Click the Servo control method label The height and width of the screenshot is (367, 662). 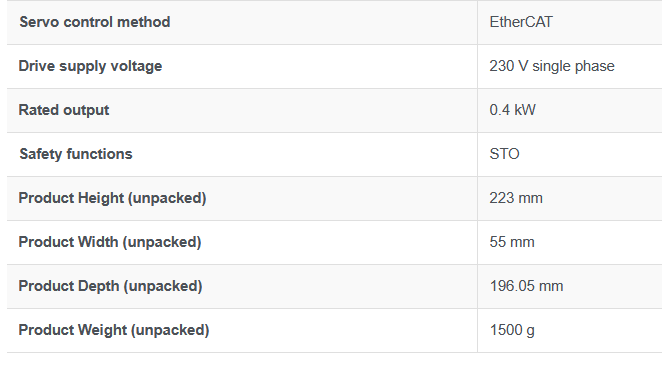tap(95, 22)
